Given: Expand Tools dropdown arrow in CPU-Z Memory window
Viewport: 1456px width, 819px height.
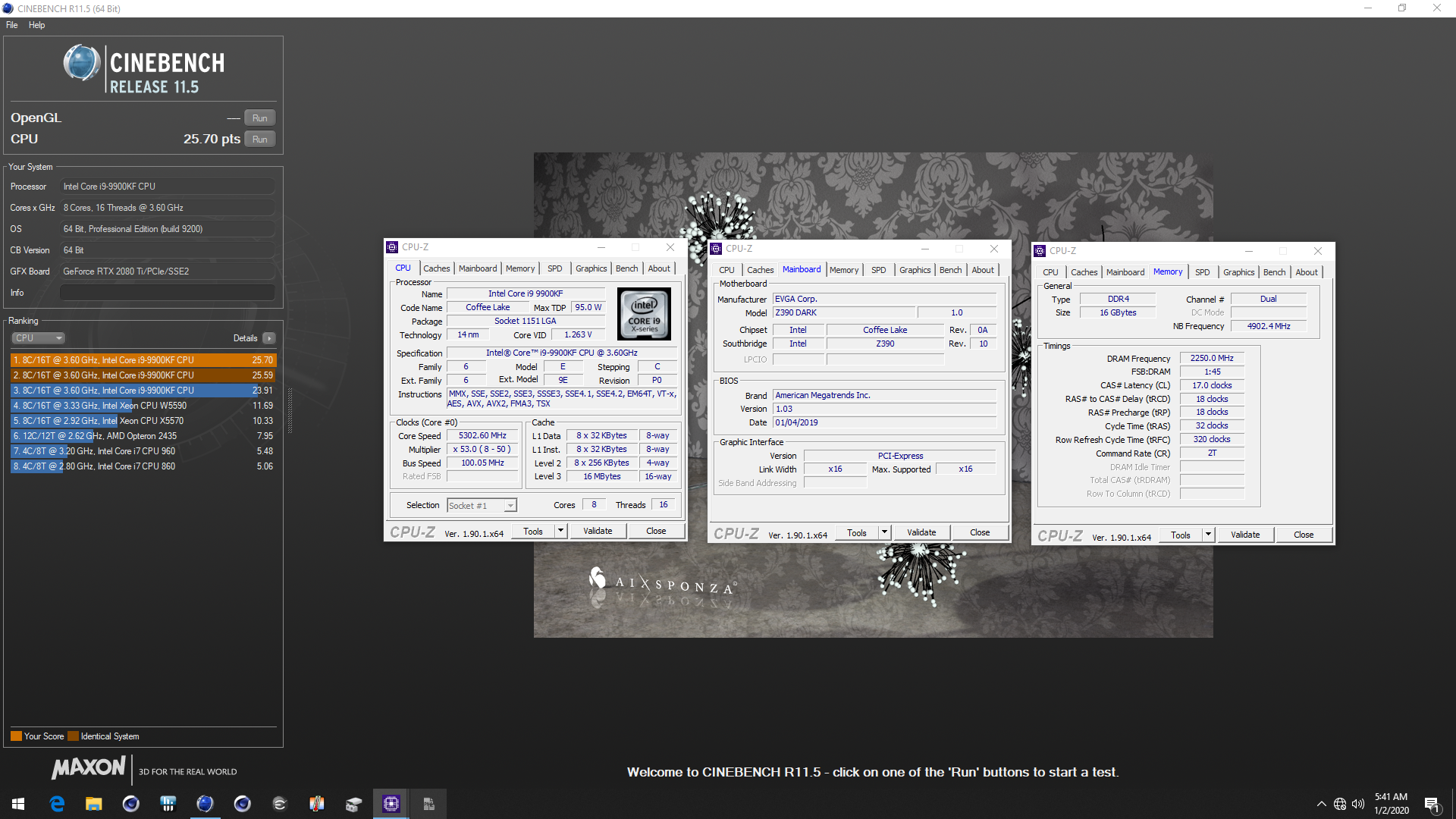Looking at the screenshot, I should pyautogui.click(x=1208, y=535).
